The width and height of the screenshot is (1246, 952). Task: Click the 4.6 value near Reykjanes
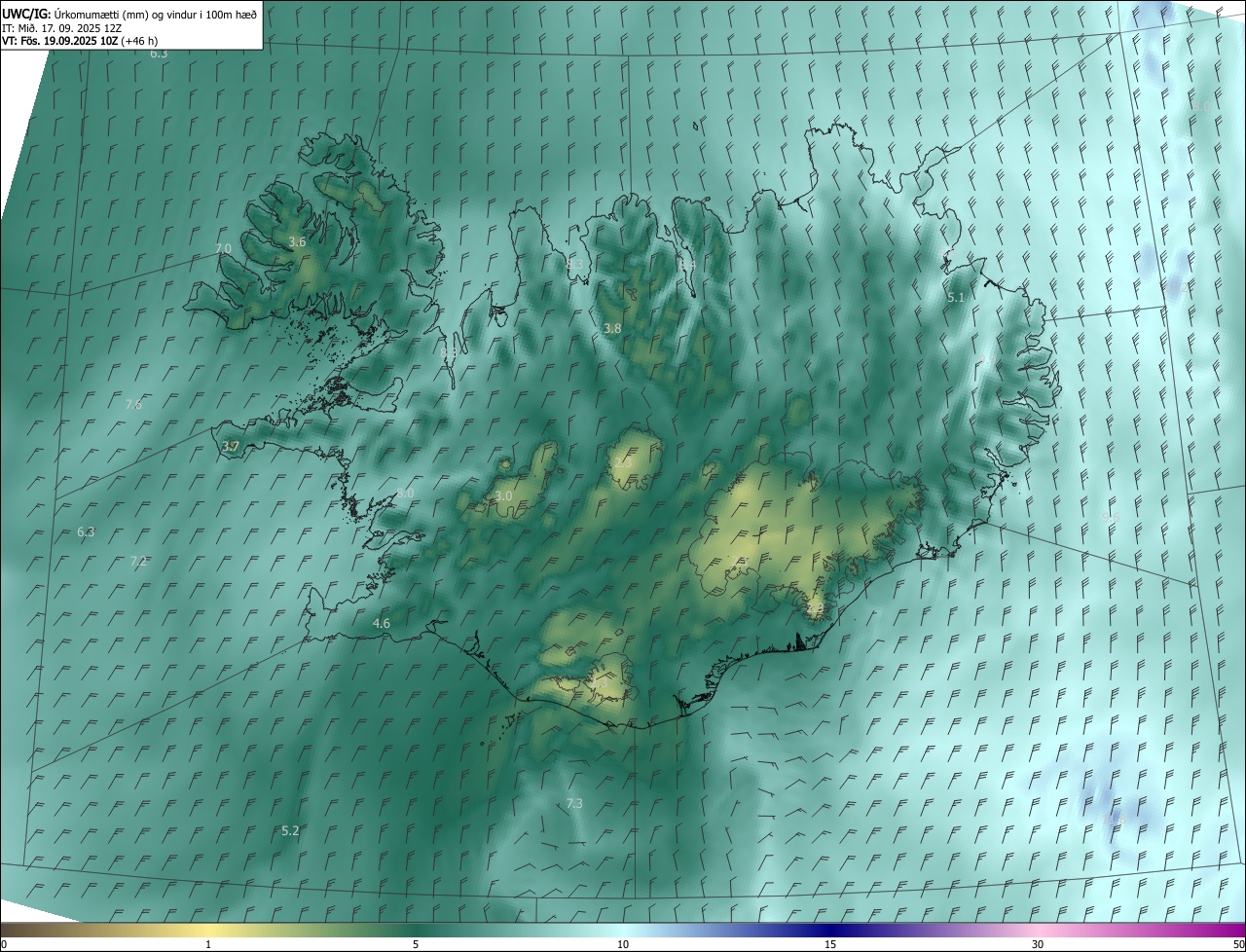click(382, 624)
